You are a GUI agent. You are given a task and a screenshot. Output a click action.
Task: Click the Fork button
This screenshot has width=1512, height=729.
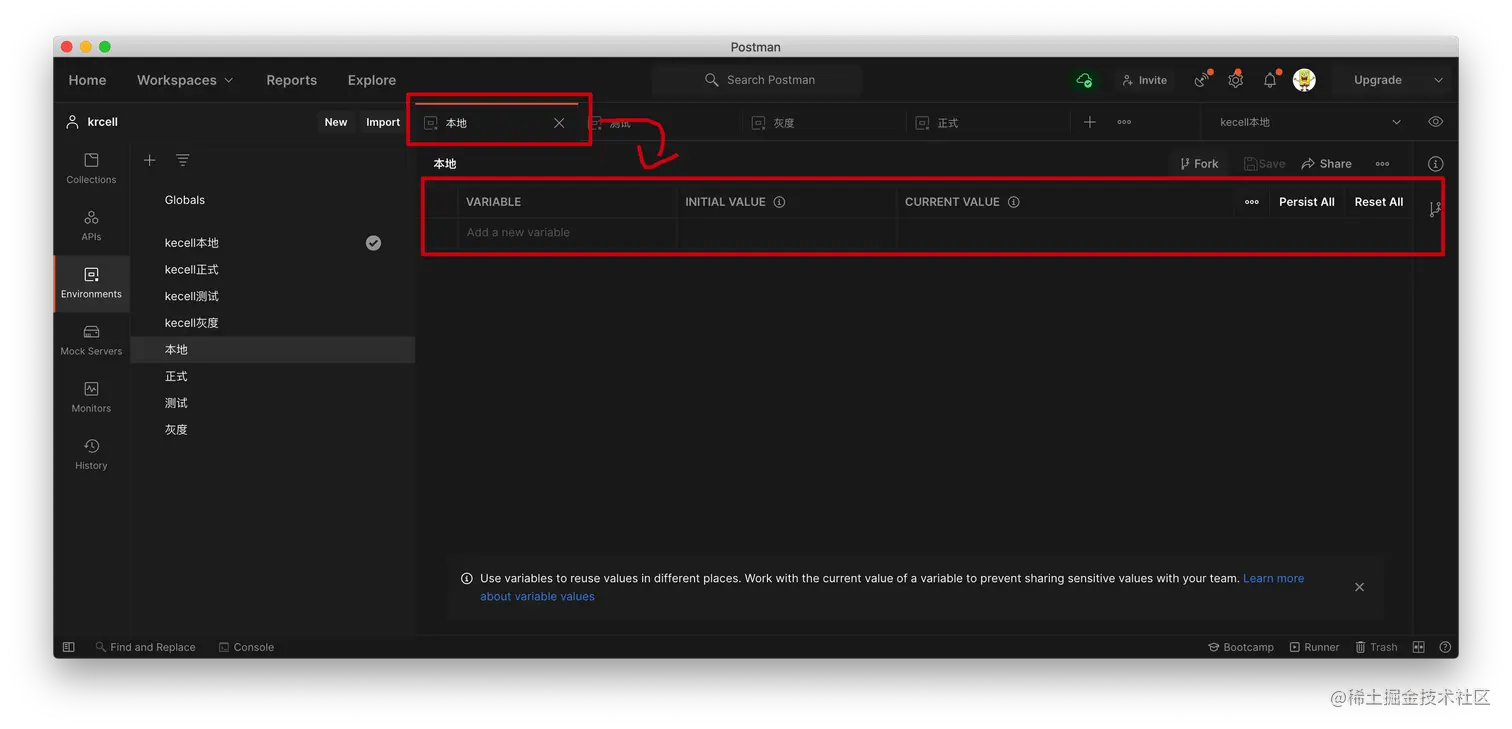coord(1199,164)
